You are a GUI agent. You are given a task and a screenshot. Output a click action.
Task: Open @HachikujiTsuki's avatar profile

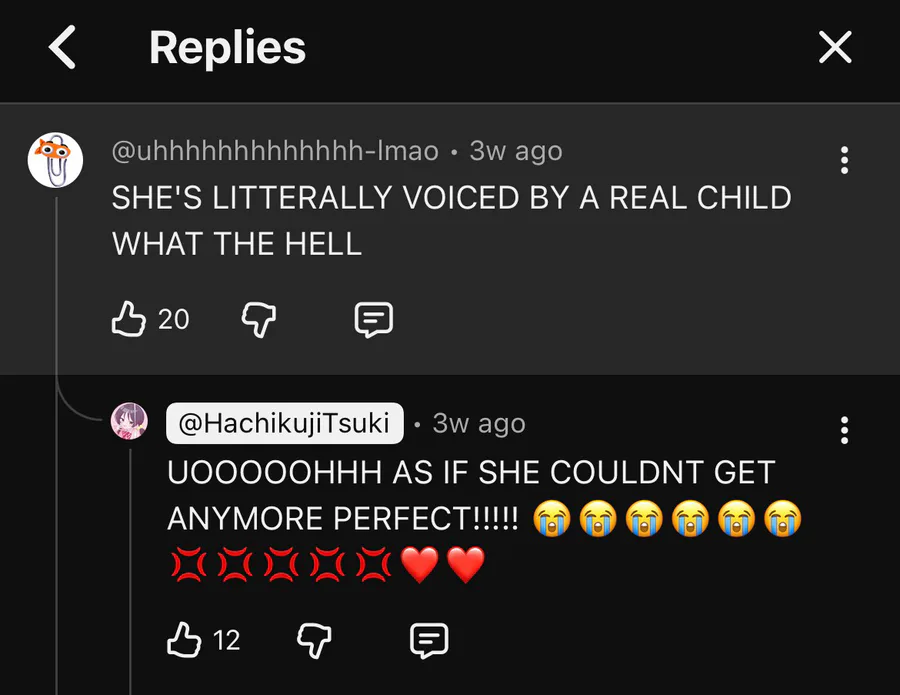click(x=130, y=422)
